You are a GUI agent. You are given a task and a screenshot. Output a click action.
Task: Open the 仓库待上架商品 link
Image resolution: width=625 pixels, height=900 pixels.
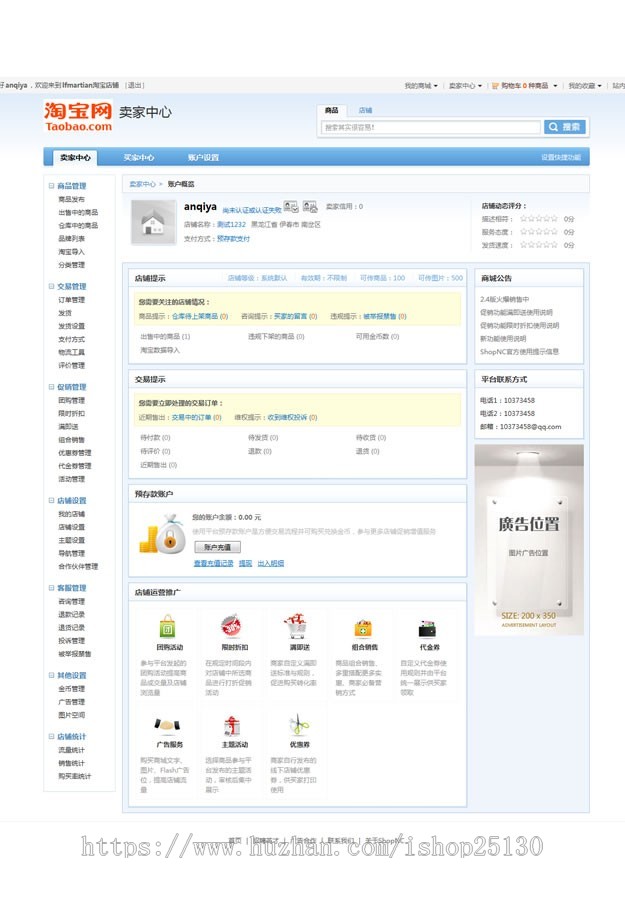click(200, 316)
